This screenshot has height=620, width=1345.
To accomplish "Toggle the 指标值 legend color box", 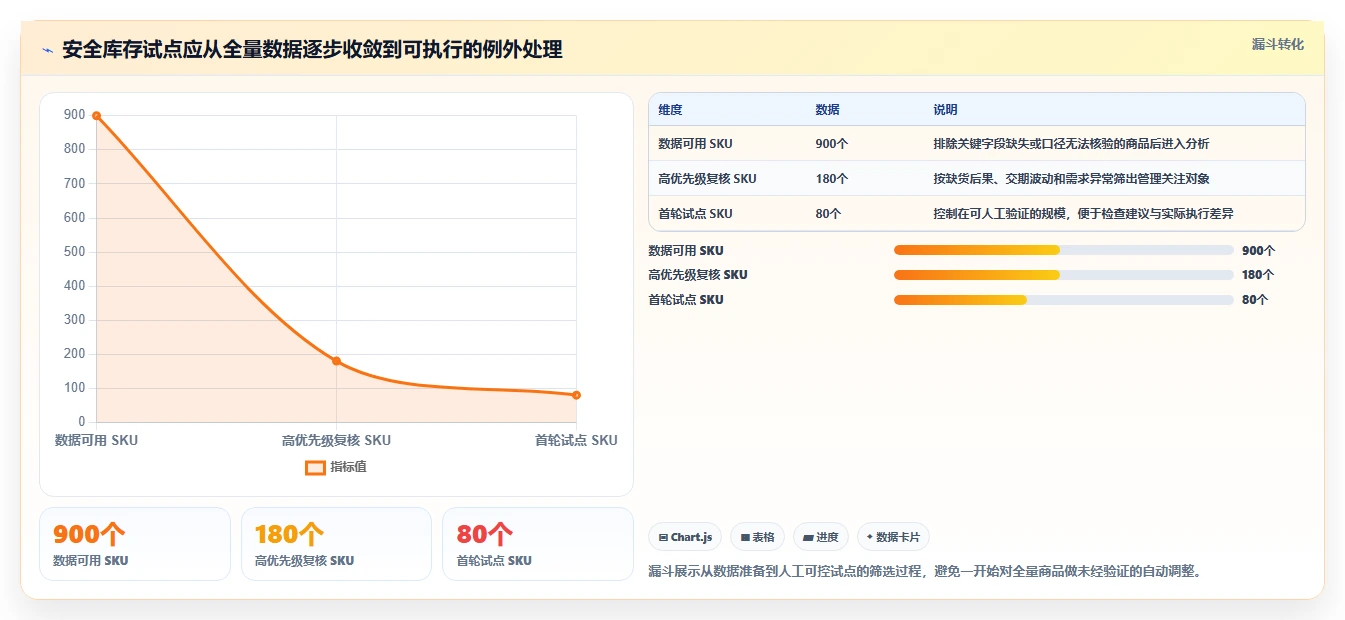I will (315, 467).
